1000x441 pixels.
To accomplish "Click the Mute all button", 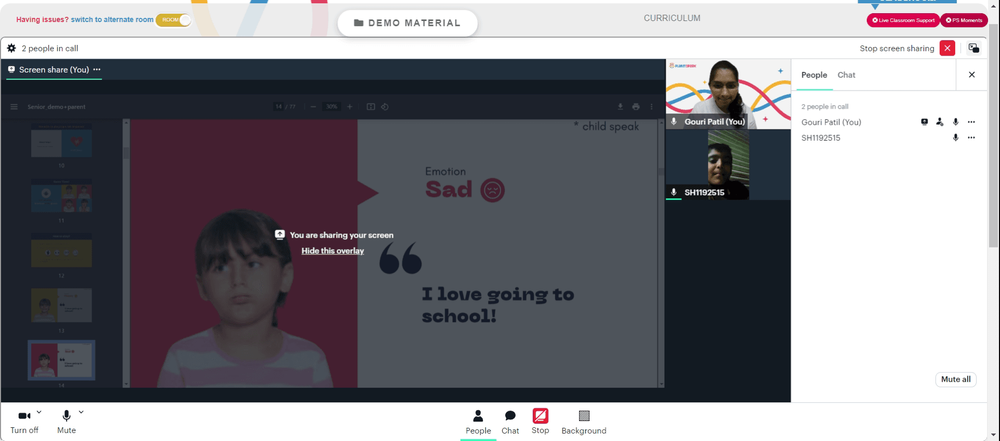I will point(955,379).
